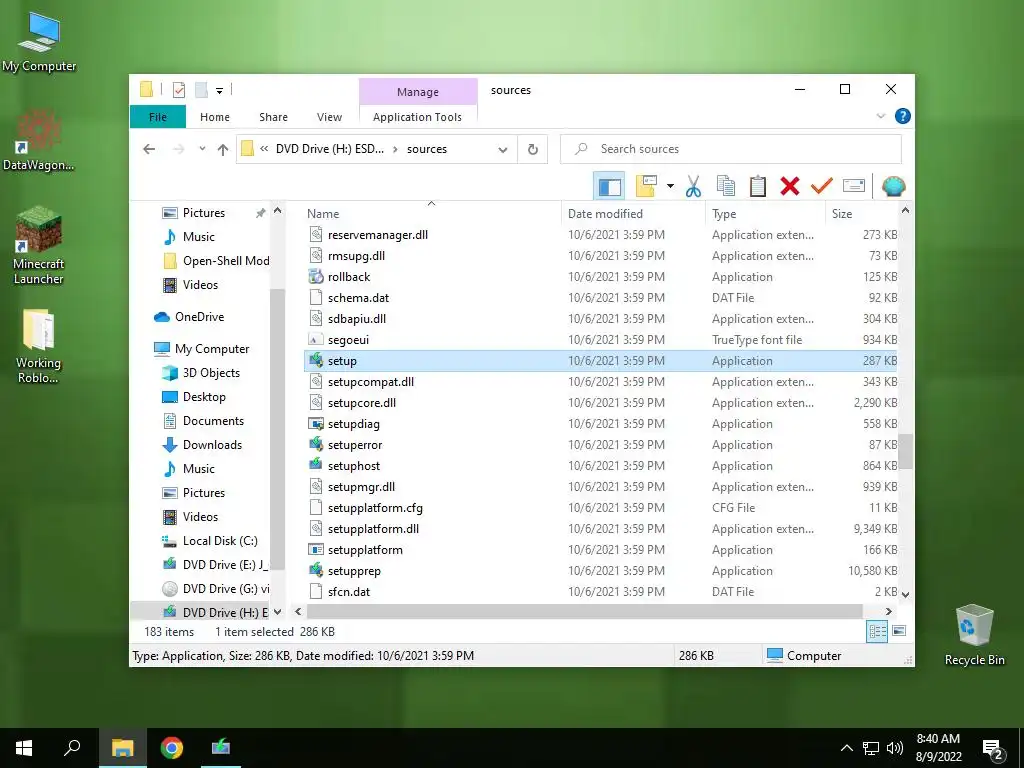Image resolution: width=1024 pixels, height=768 pixels.
Task: Click the Rename toolbar icon
Action: 854,187
